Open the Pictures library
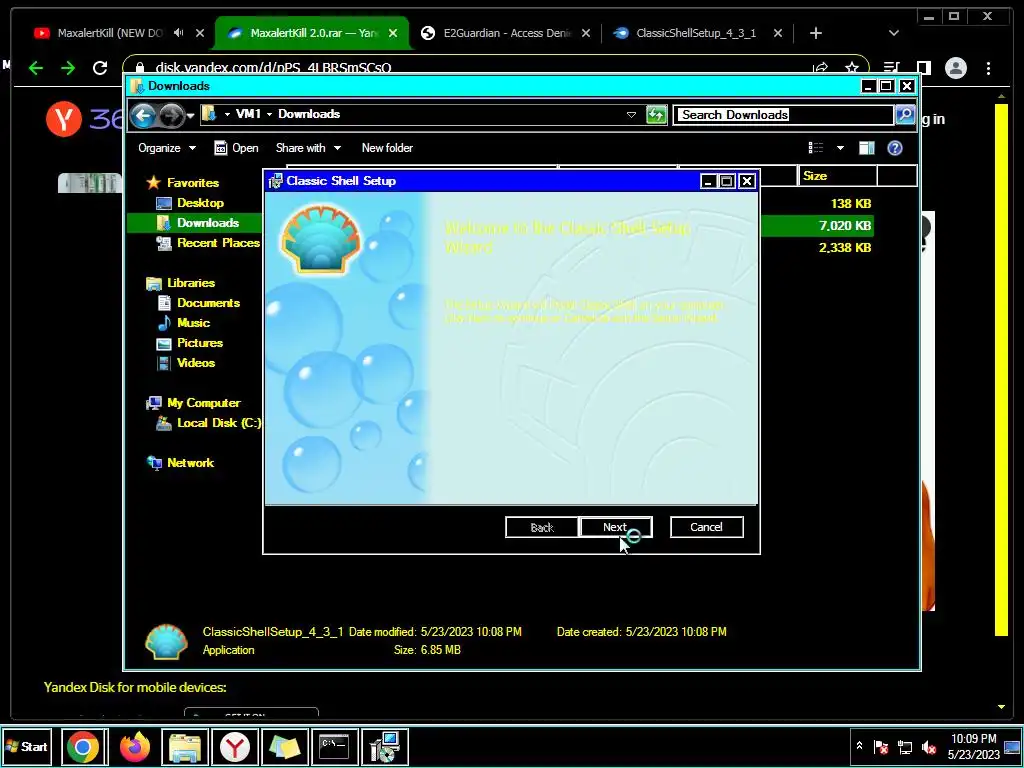The image size is (1024, 768). pyautogui.click(x=200, y=343)
